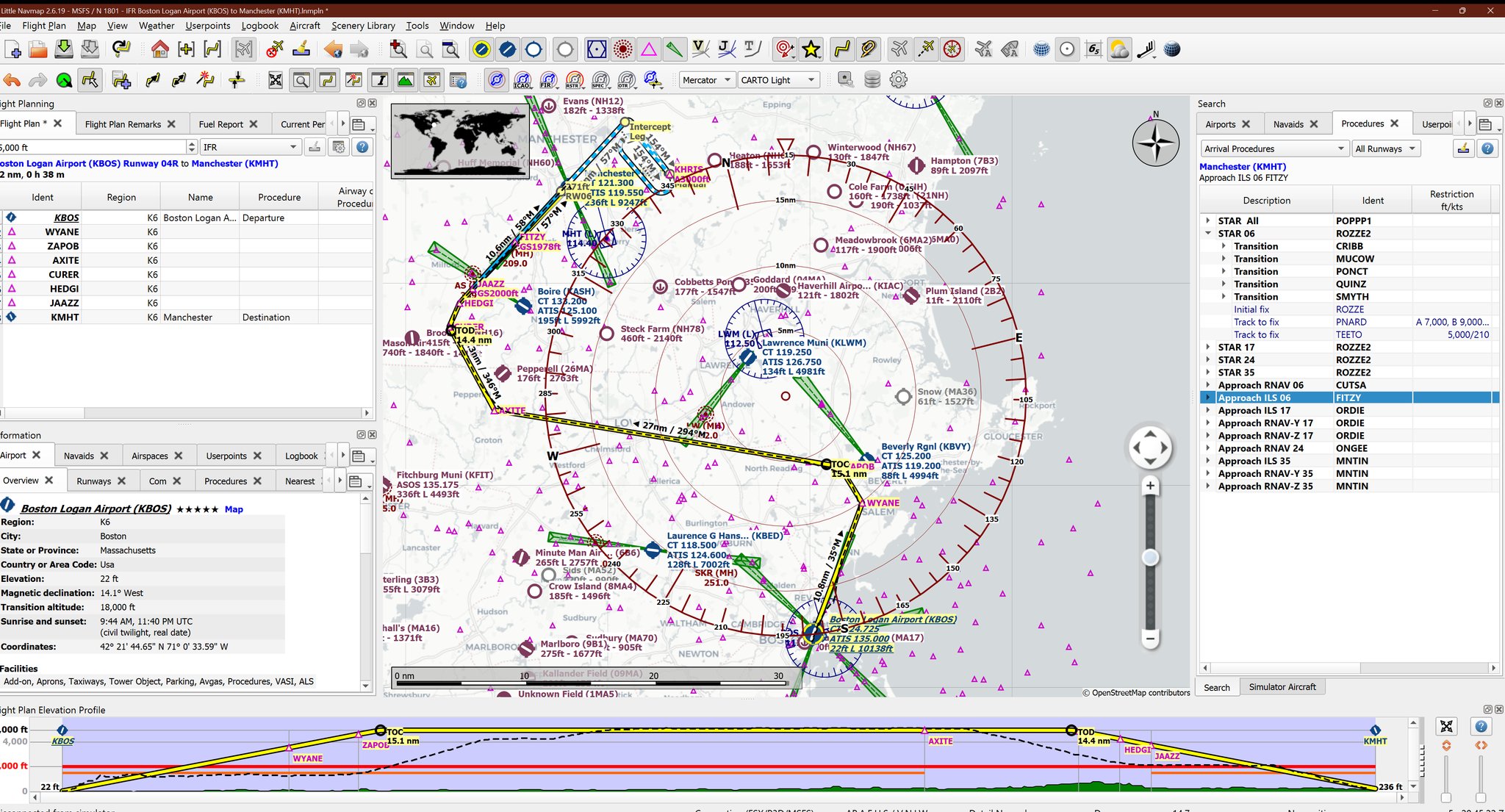This screenshot has width=1505, height=812.
Task: Open the Arrival Procedures filter dropdown
Action: click(1274, 148)
